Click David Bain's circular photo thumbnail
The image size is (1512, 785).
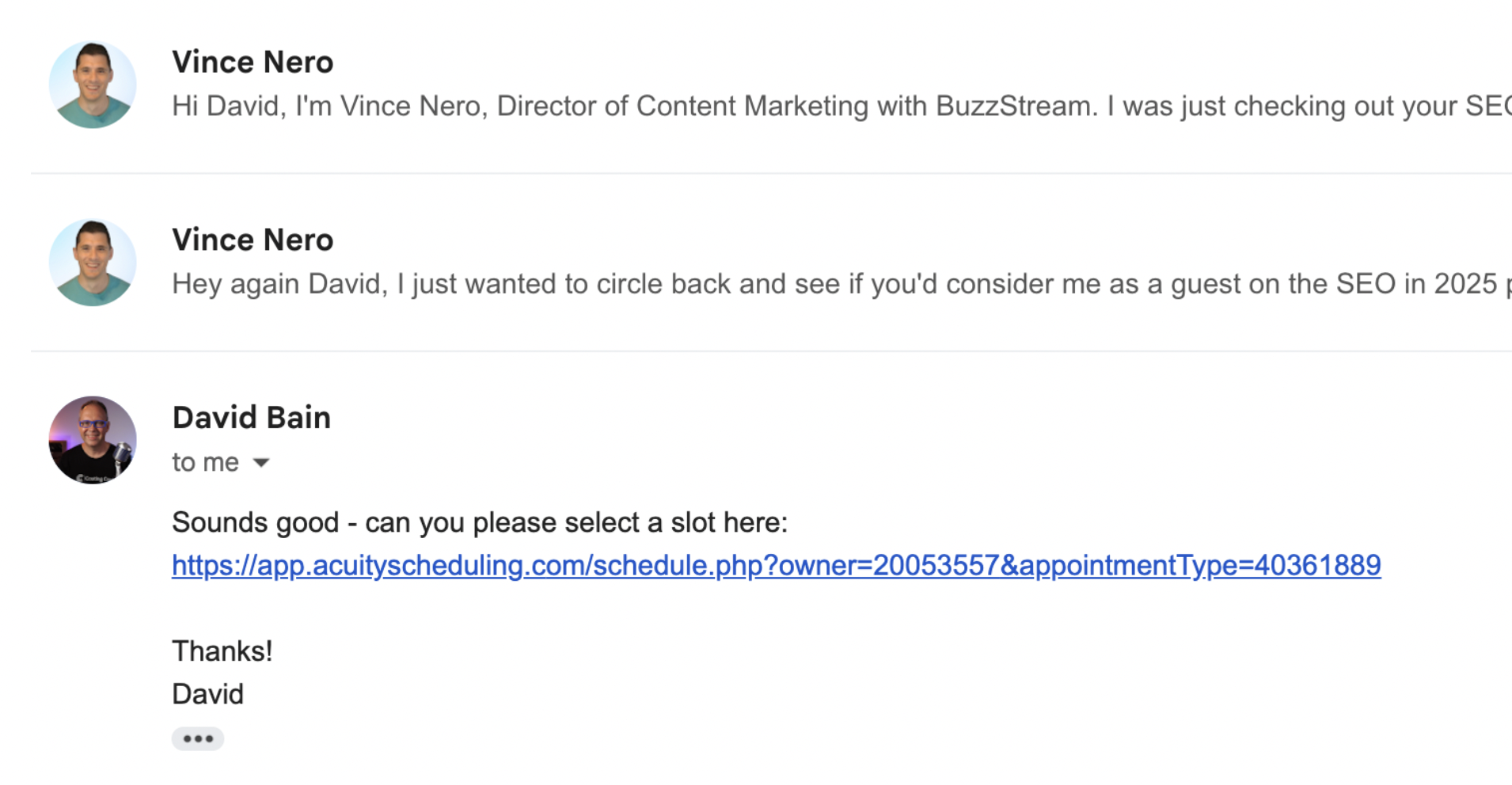[x=92, y=440]
